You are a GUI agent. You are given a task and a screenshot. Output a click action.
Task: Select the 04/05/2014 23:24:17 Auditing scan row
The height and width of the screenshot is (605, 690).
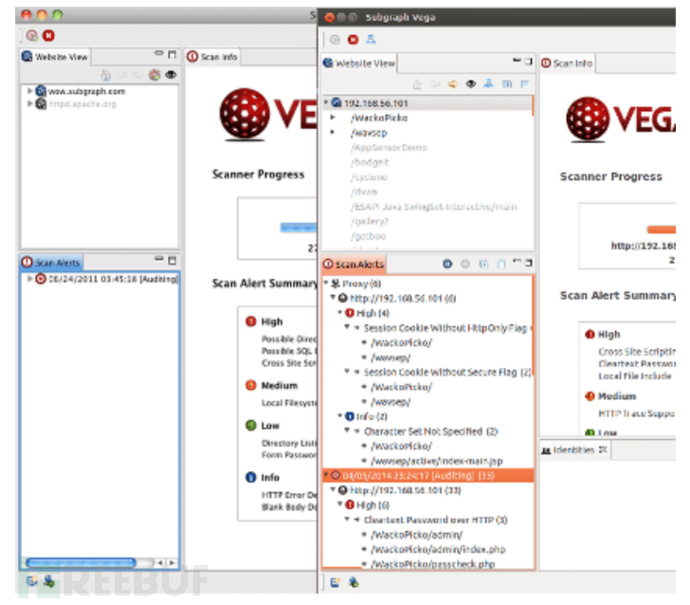point(428,475)
